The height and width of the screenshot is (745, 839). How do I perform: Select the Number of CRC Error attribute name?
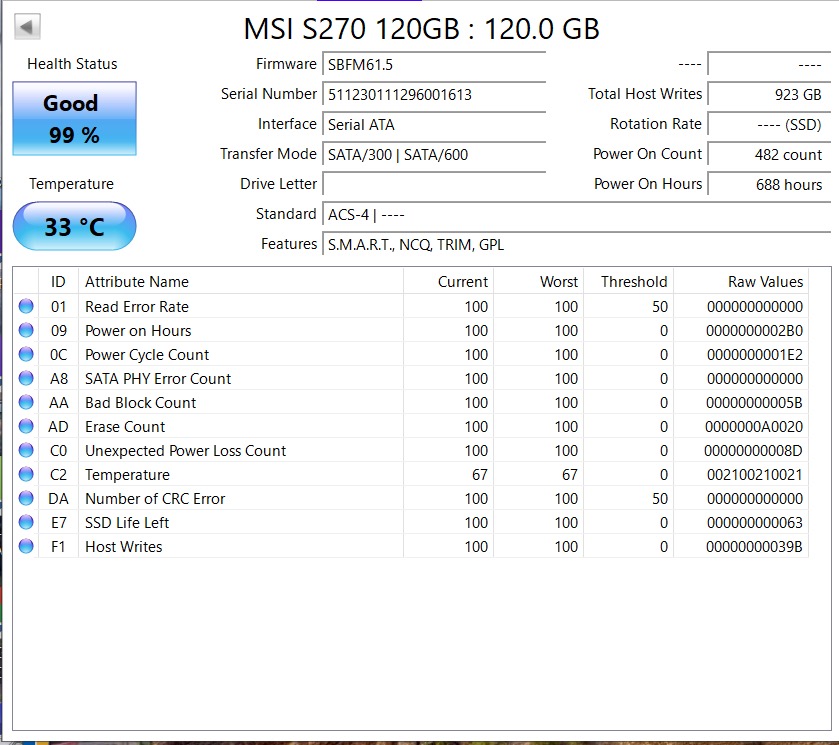tap(155, 499)
